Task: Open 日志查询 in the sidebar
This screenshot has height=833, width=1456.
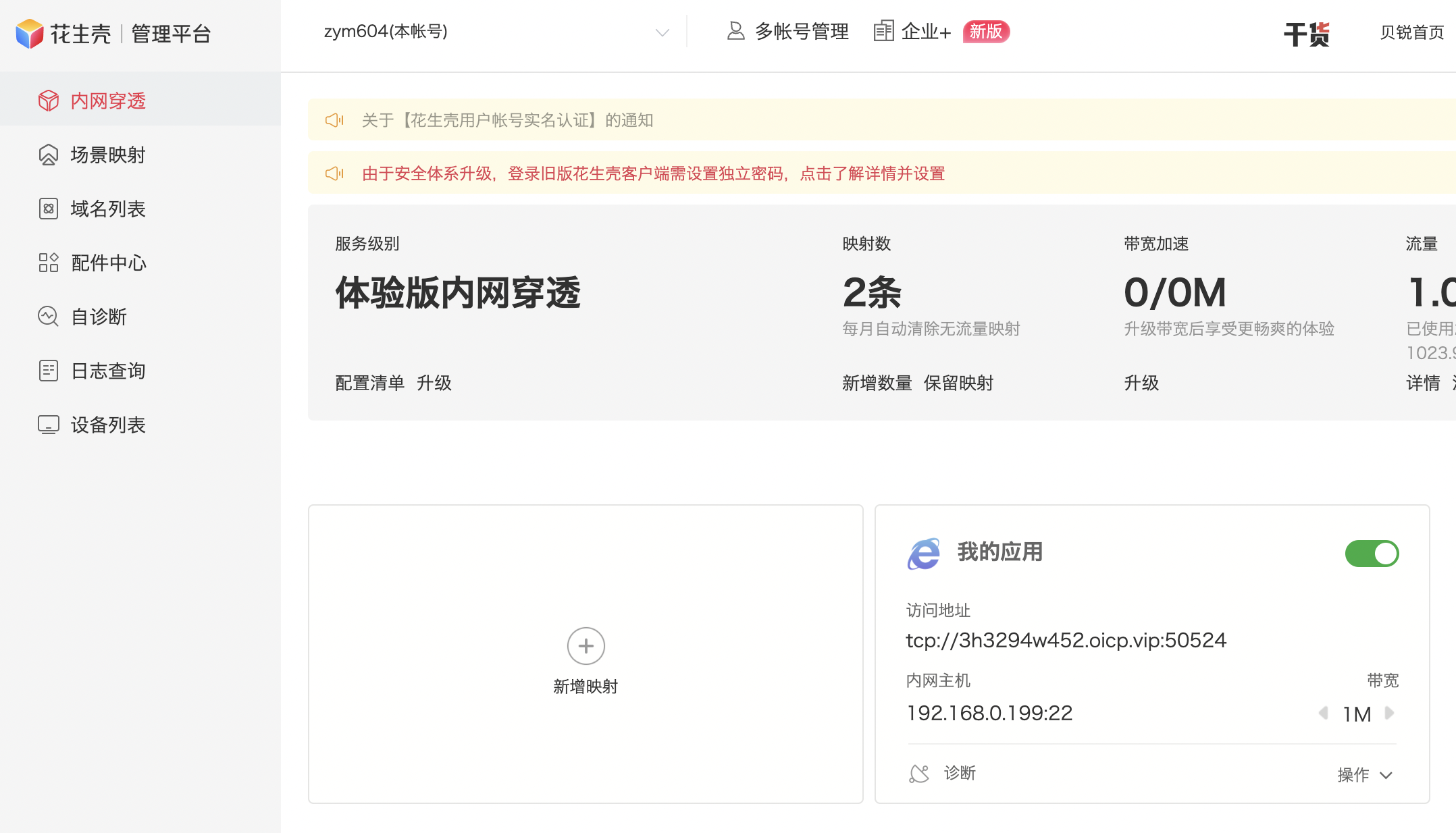Action: [108, 371]
